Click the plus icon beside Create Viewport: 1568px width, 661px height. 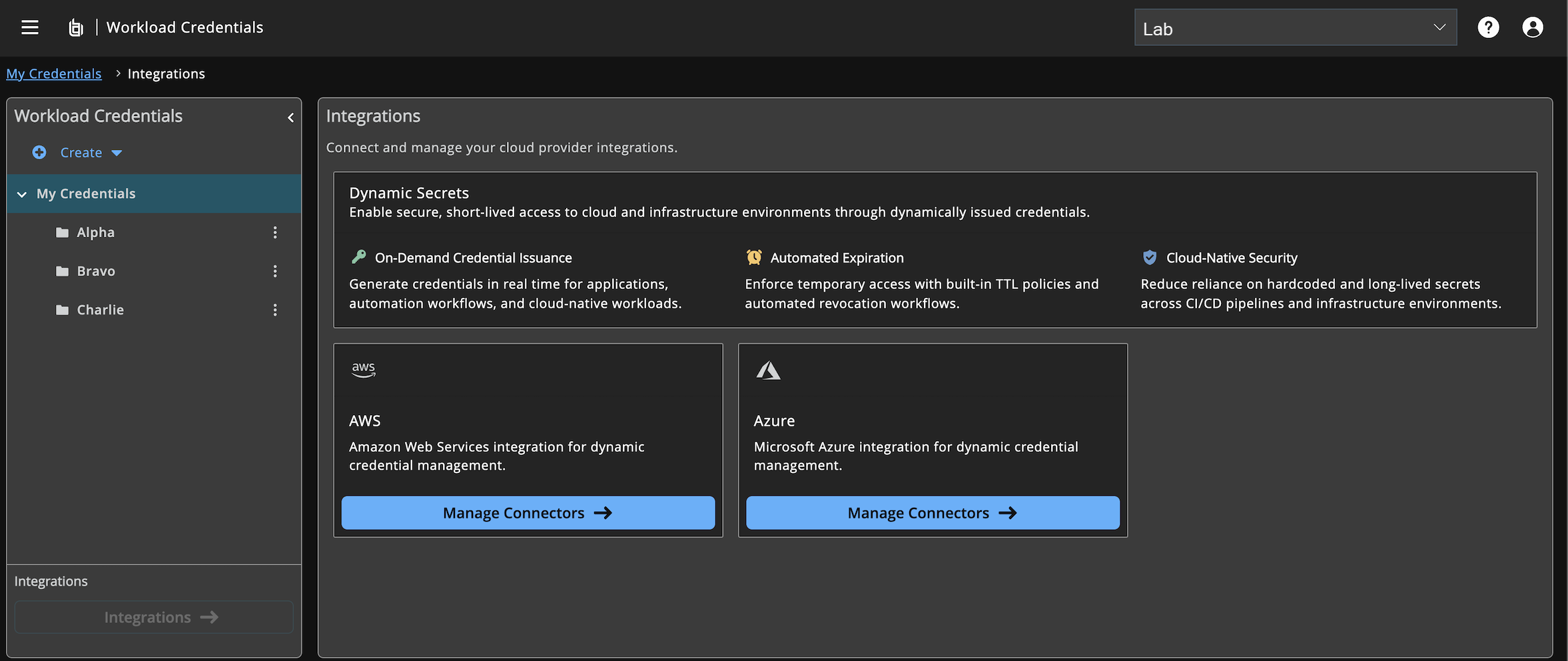[39, 153]
